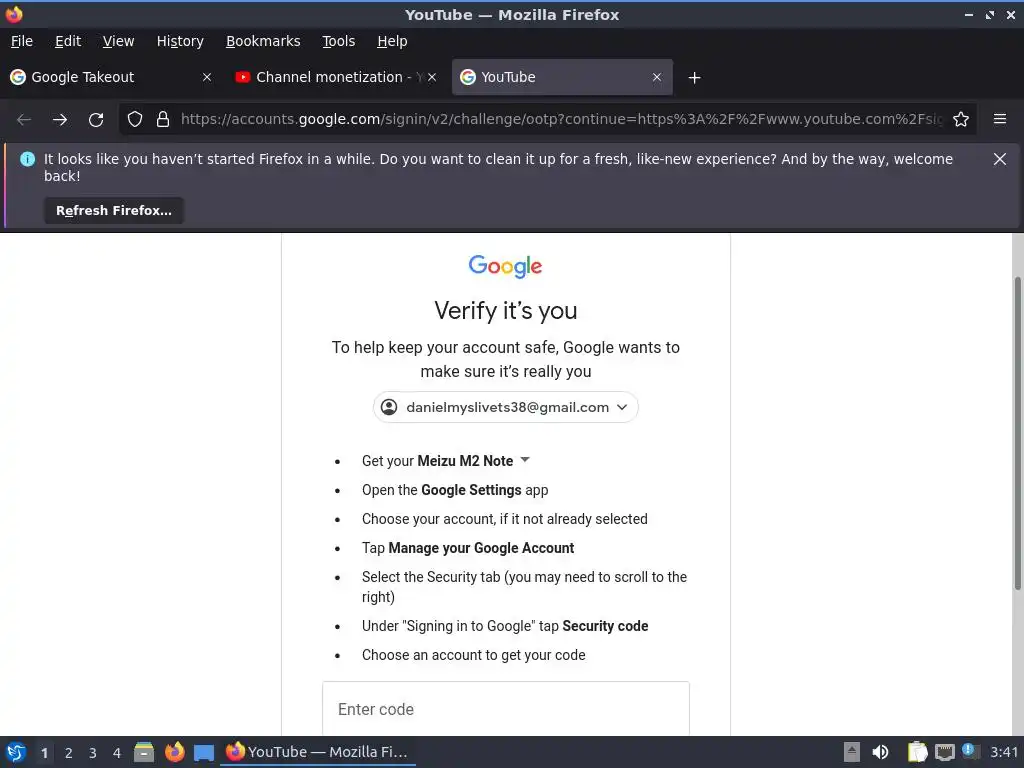Viewport: 1024px width, 768px height.
Task: Click the taskbar clock
Action: 1004,752
